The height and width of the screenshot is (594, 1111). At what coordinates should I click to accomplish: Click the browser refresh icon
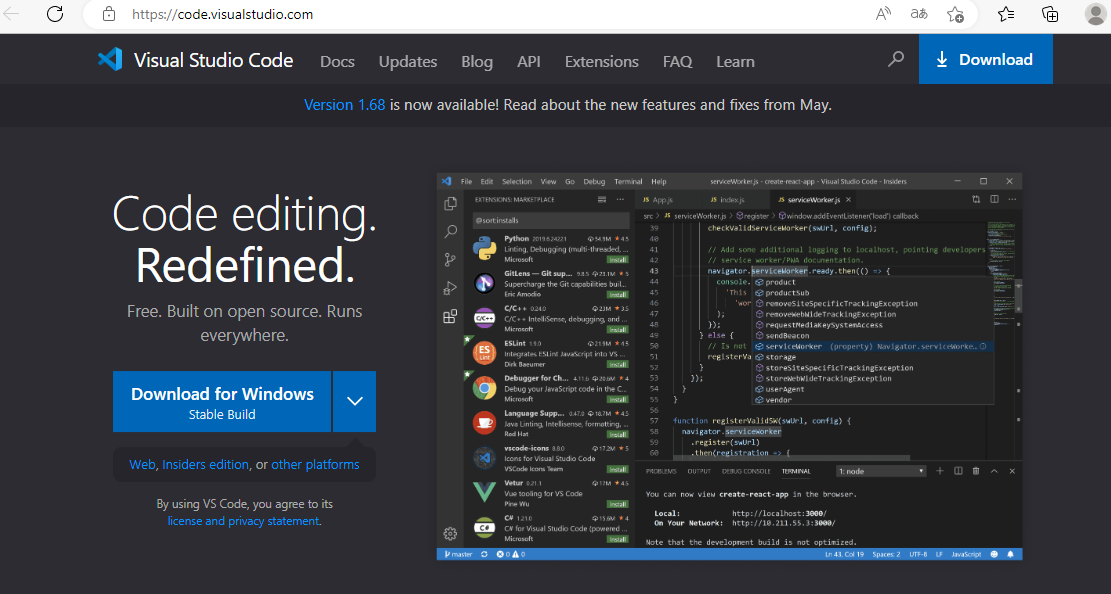click(x=55, y=13)
